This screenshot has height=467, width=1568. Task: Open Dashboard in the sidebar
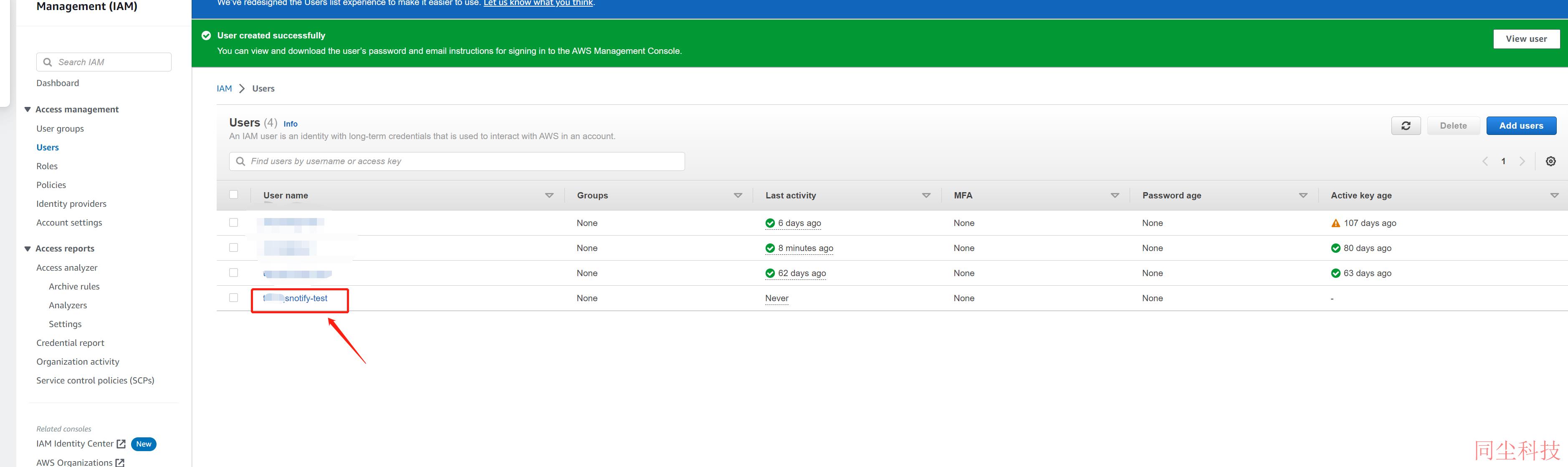tap(58, 83)
